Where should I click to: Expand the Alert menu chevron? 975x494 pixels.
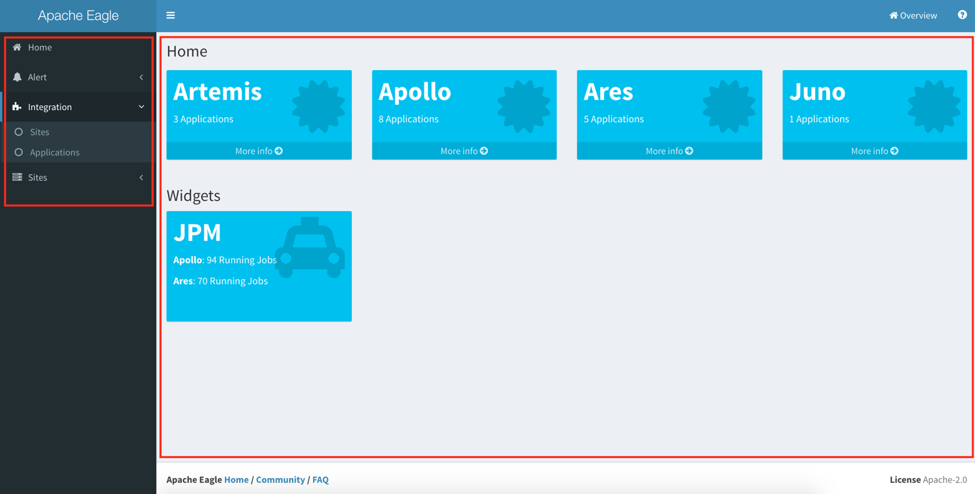141,77
